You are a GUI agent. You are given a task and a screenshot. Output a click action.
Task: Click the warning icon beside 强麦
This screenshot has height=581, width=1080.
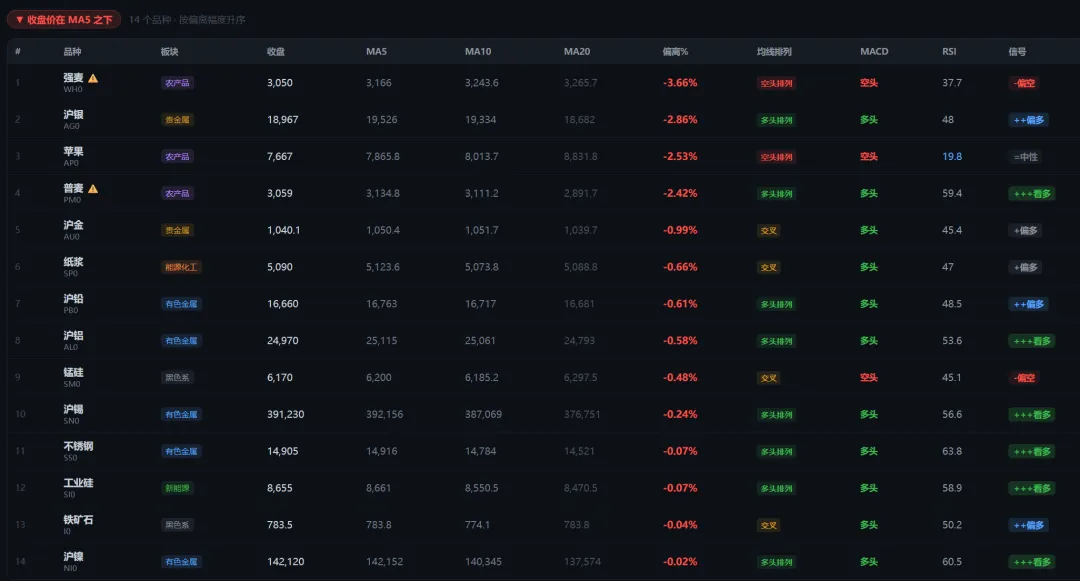coord(93,78)
